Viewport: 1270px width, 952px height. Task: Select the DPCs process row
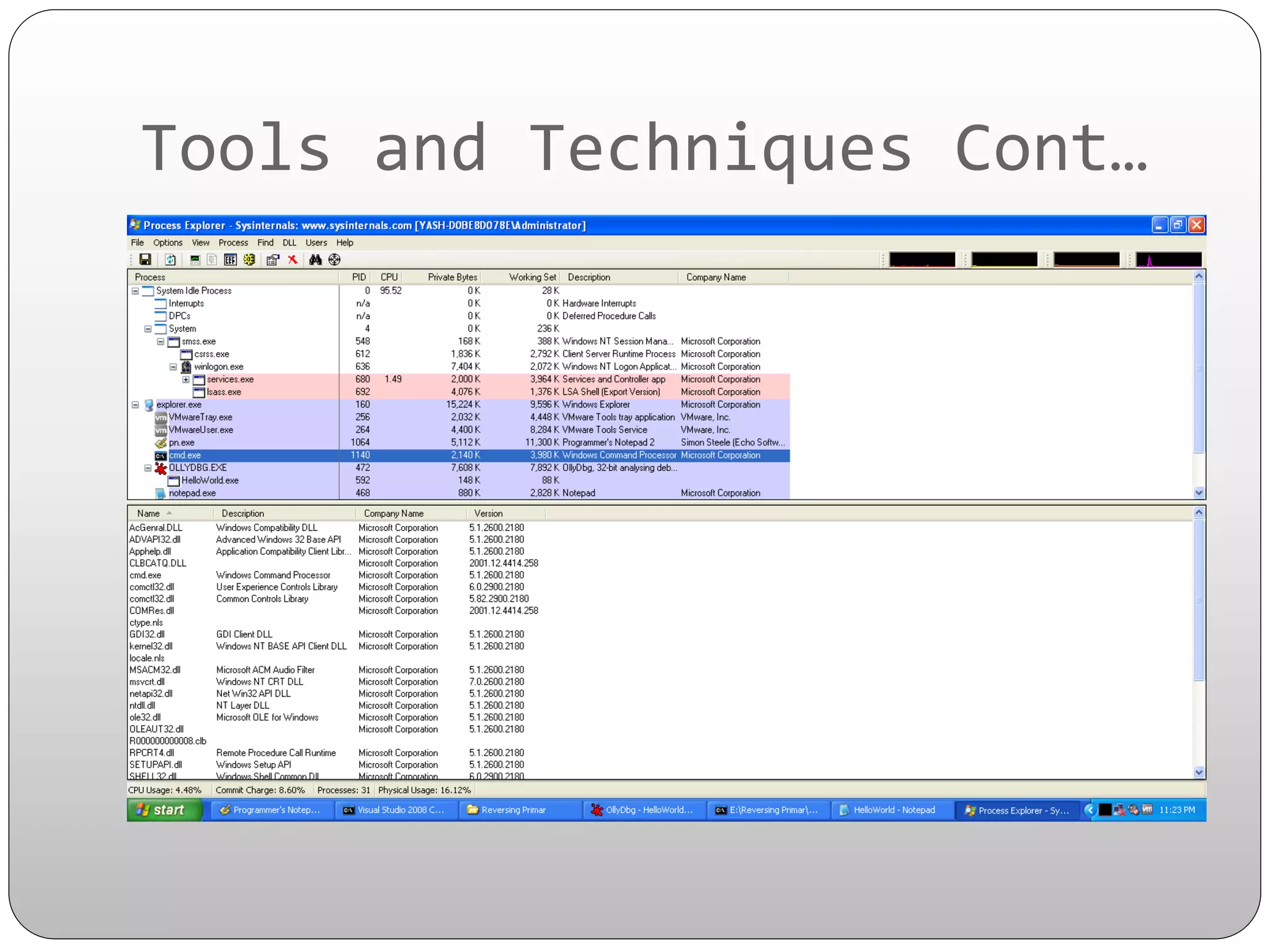[x=459, y=317]
